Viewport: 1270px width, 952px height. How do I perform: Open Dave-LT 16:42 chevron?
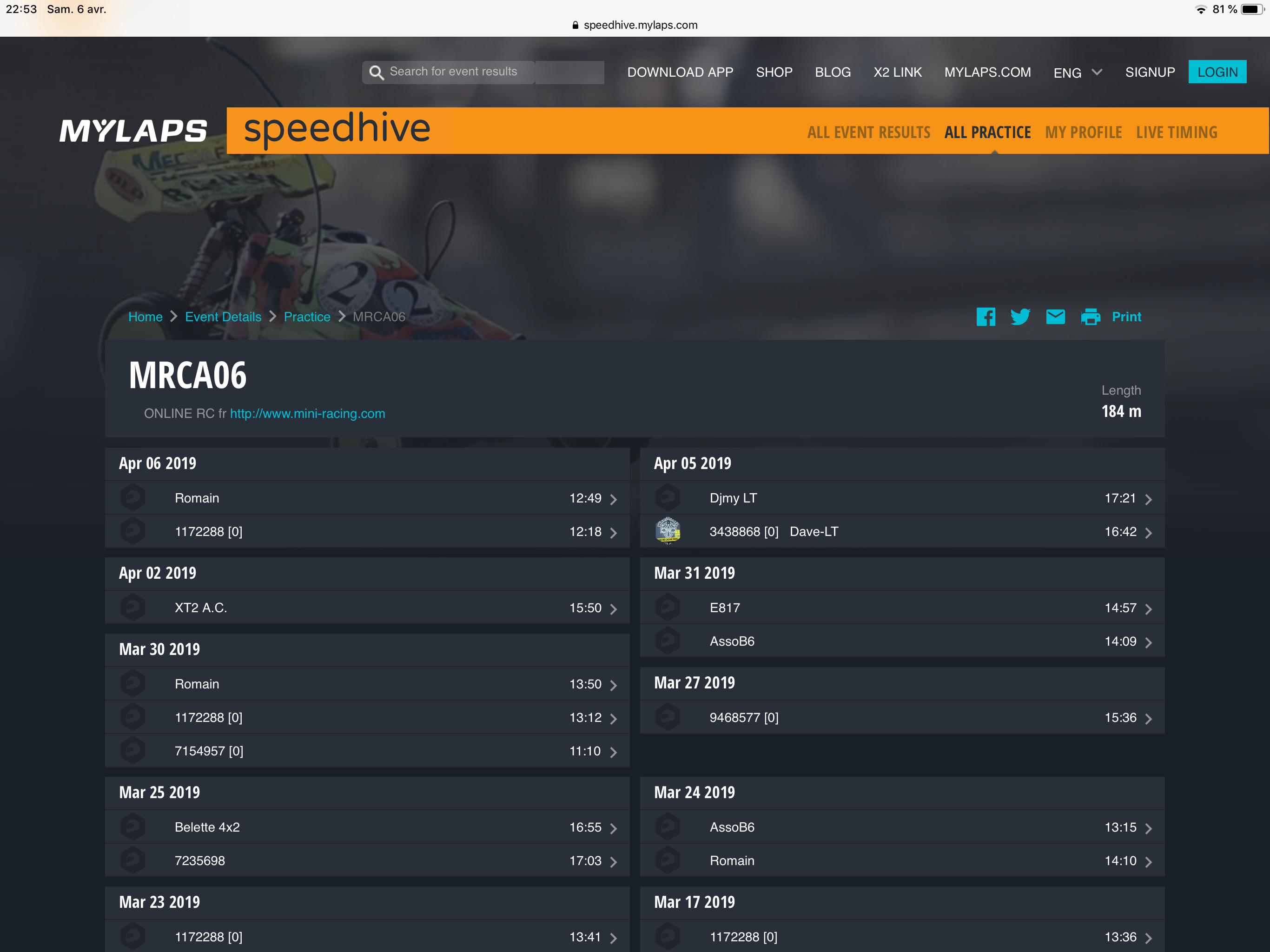pyautogui.click(x=1148, y=532)
